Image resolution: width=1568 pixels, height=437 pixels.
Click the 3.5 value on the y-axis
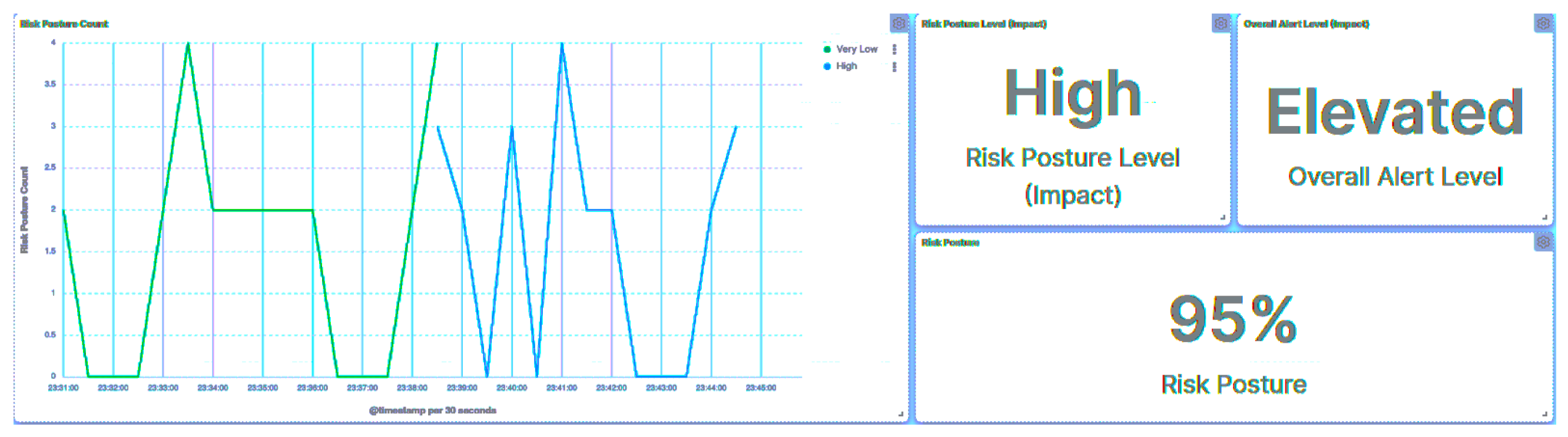(x=50, y=84)
